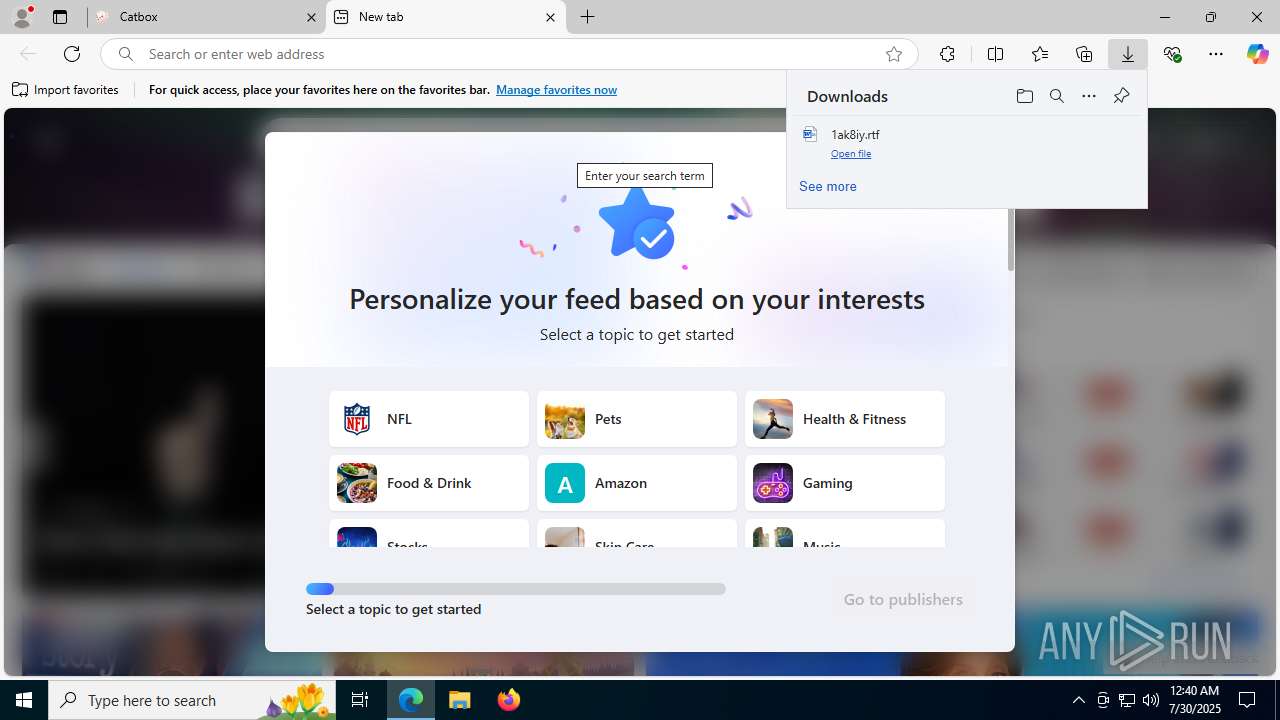Open the Collections icon
Image resolution: width=1280 pixels, height=720 pixels.
click(x=1084, y=54)
